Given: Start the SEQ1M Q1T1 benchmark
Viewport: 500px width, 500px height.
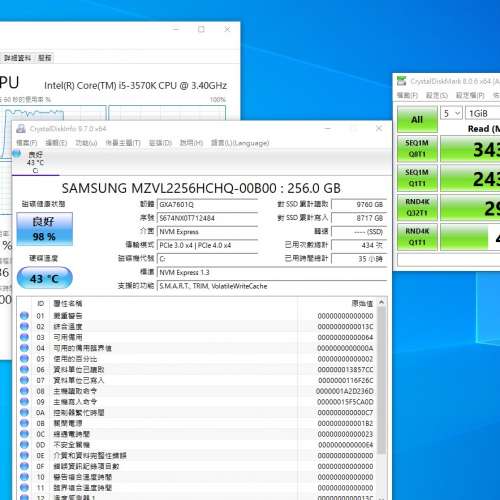Looking at the screenshot, I should point(417,178).
